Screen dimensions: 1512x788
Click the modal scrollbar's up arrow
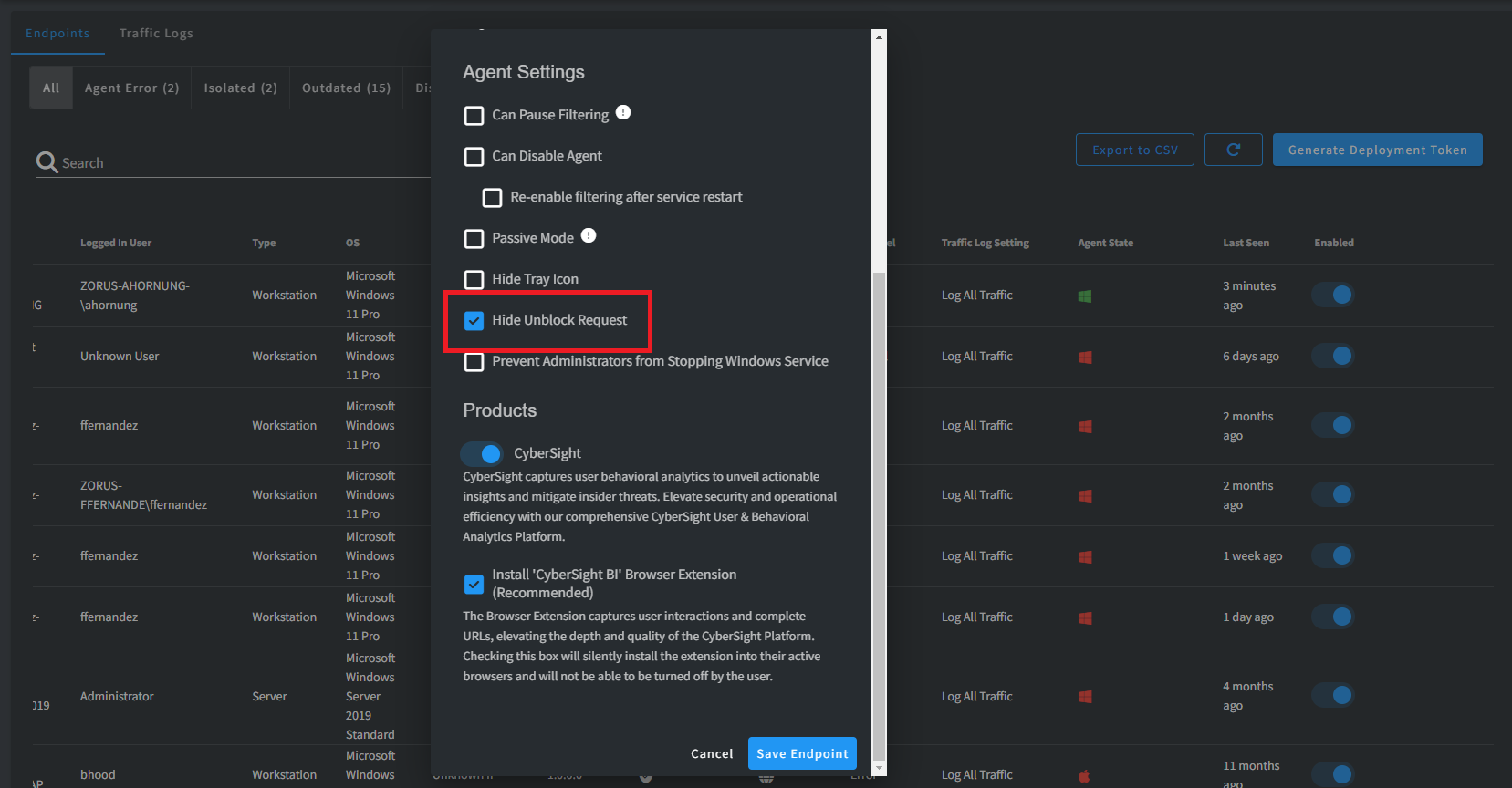click(x=879, y=37)
